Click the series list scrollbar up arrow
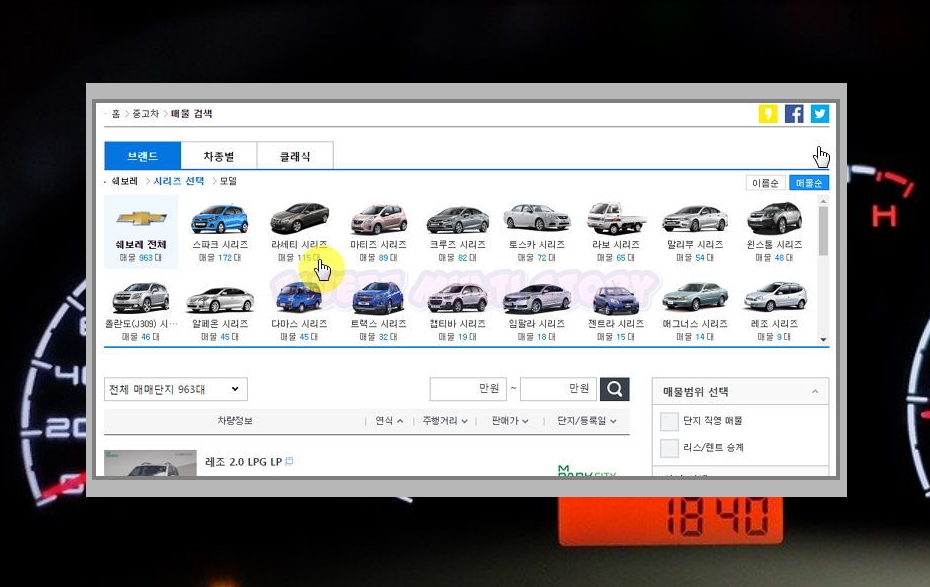 [x=823, y=201]
